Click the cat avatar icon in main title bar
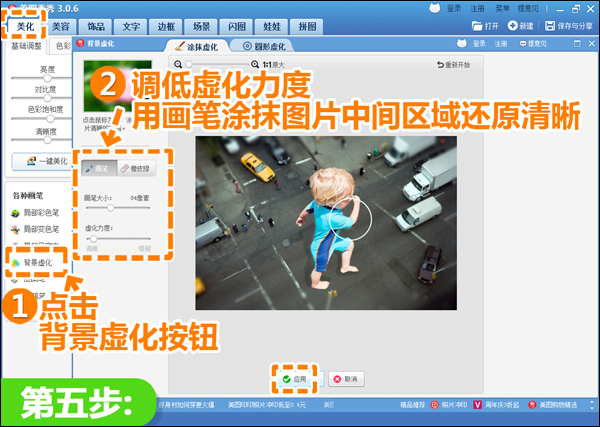The image size is (600, 427). 435,8
